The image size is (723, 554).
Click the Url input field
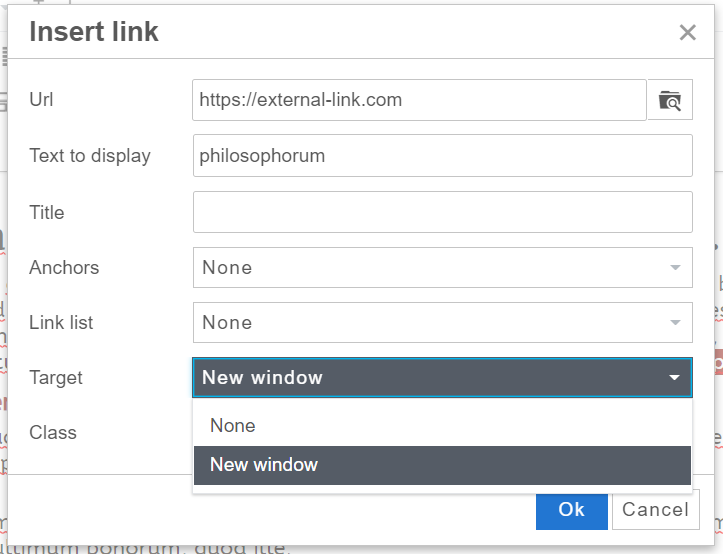[x=419, y=100]
